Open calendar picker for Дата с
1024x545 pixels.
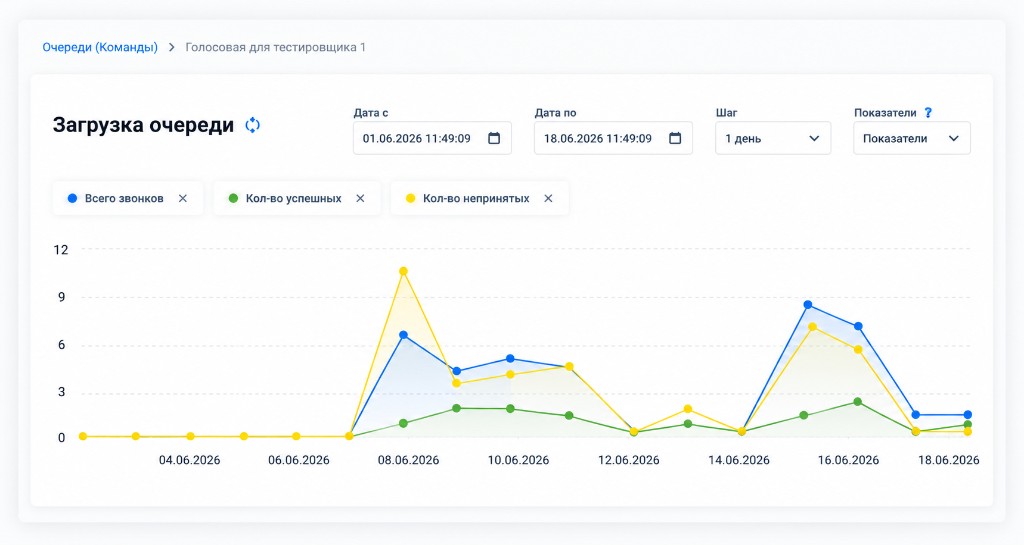tap(494, 138)
